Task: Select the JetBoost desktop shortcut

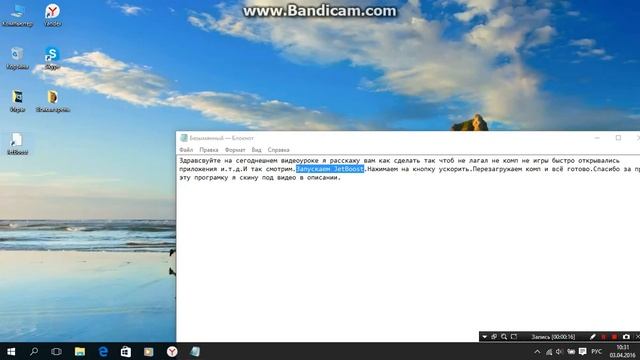Action: [x=17, y=144]
